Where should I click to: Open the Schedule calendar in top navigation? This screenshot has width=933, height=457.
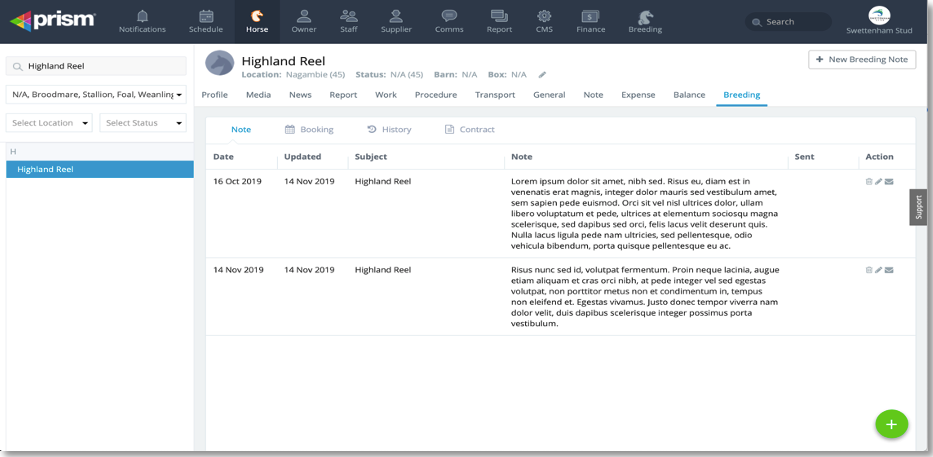(206, 21)
